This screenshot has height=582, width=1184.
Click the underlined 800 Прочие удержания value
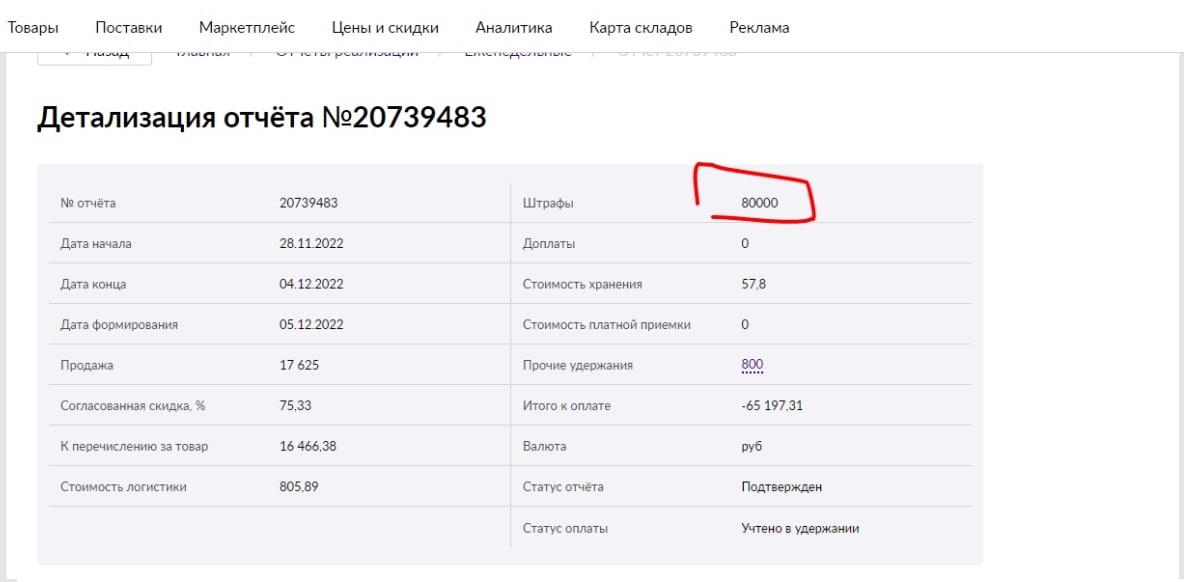(x=752, y=365)
